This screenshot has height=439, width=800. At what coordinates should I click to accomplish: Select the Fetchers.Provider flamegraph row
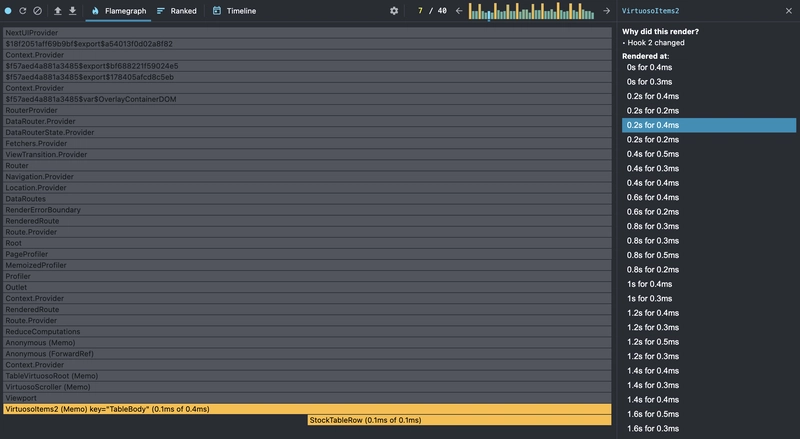pyautogui.click(x=307, y=143)
